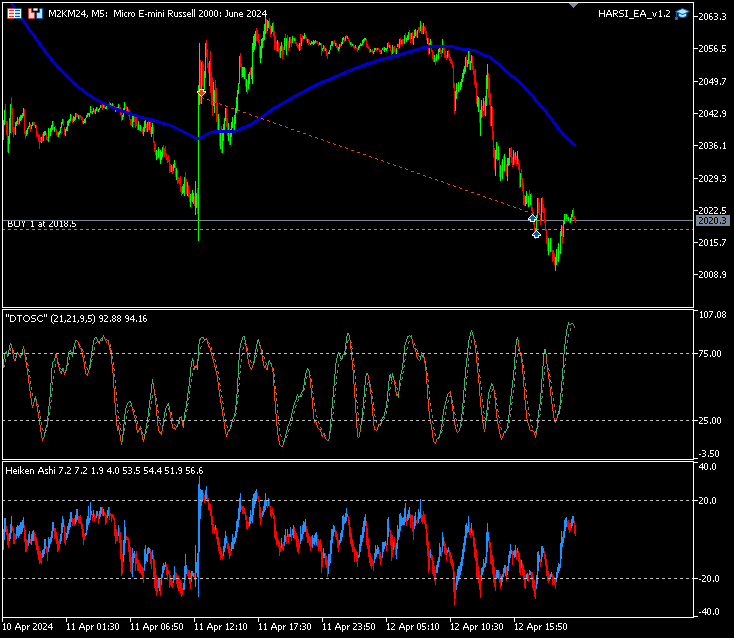Click Heiken Ashi level value -20.0
734x638 pixels.
click(x=707, y=579)
